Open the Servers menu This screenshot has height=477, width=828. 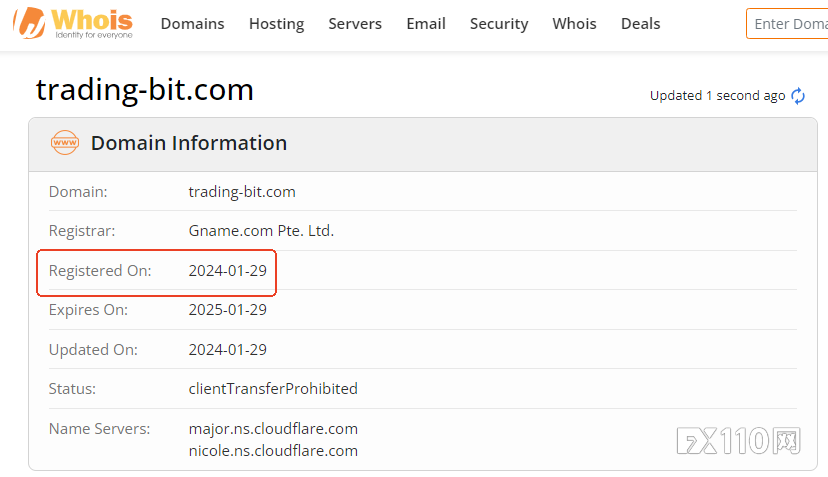tap(355, 24)
